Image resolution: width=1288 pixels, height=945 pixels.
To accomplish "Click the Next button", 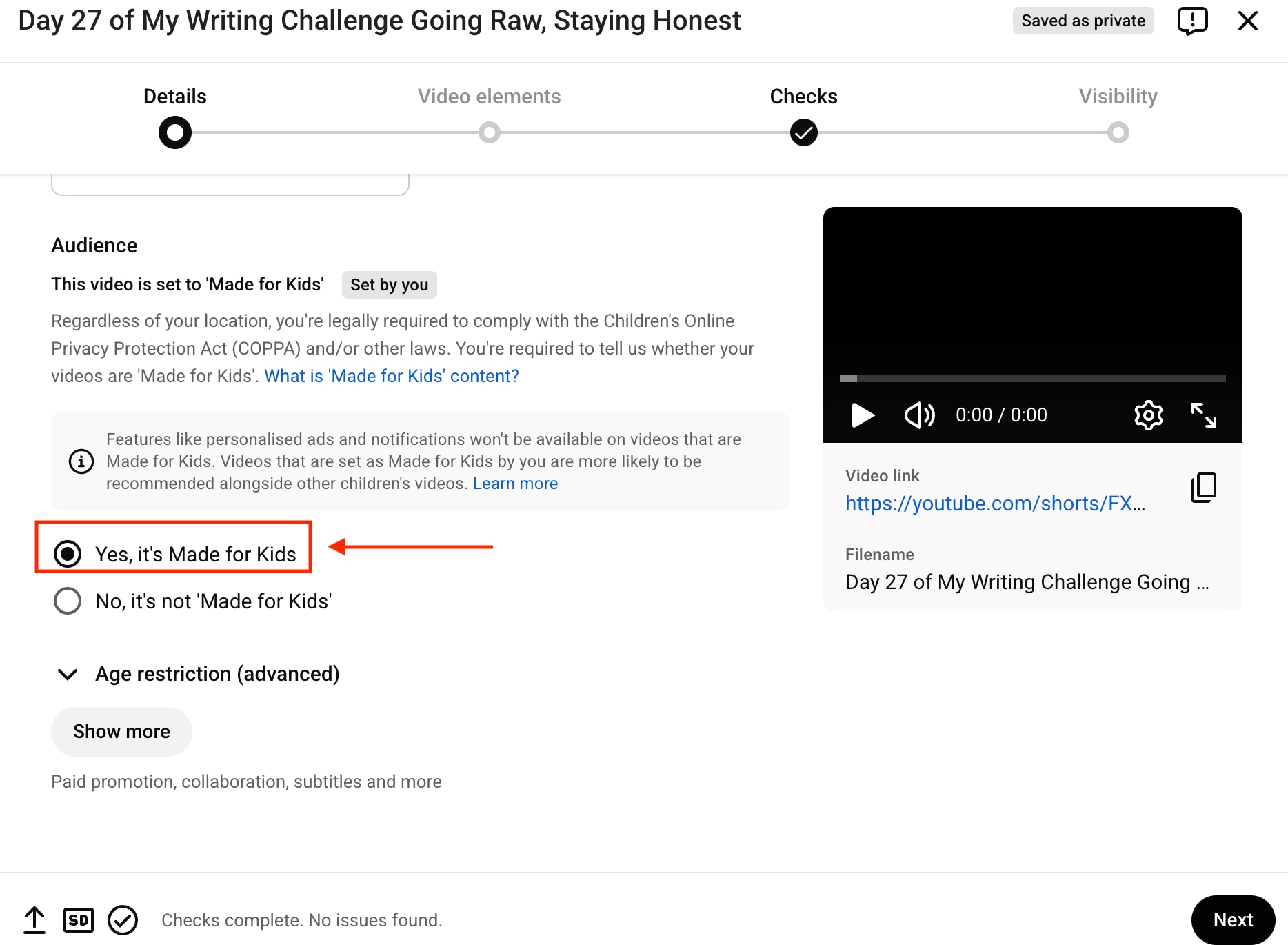I will [1234, 919].
